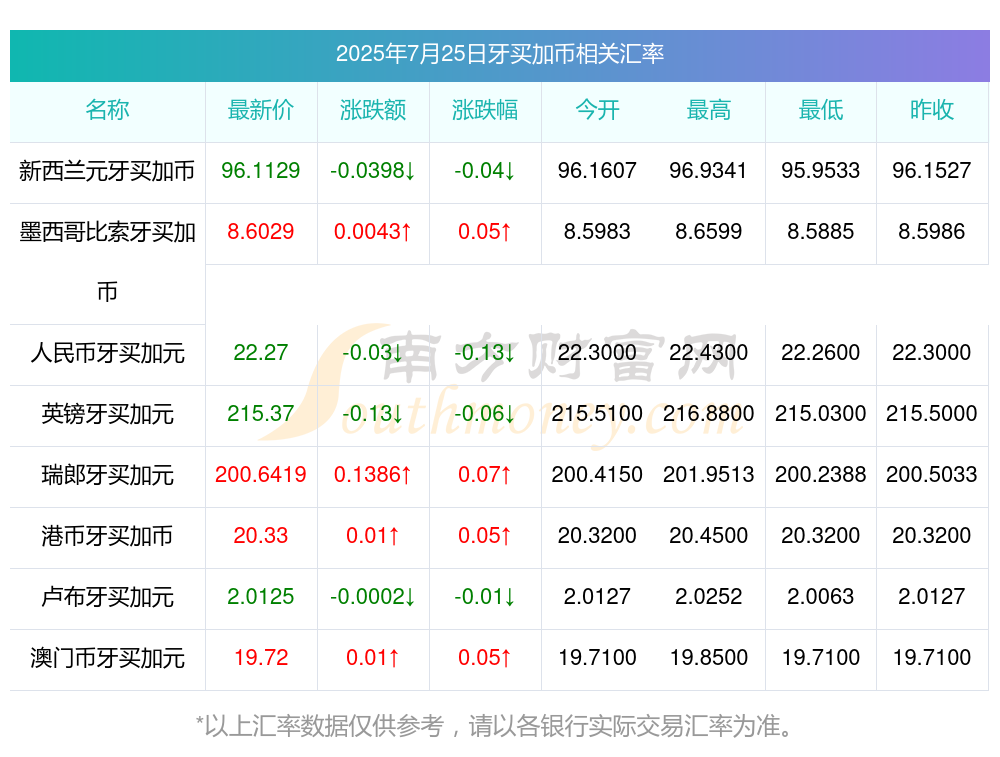Select the 昨收 column header
This screenshot has width=1000, height=757.
click(932, 110)
